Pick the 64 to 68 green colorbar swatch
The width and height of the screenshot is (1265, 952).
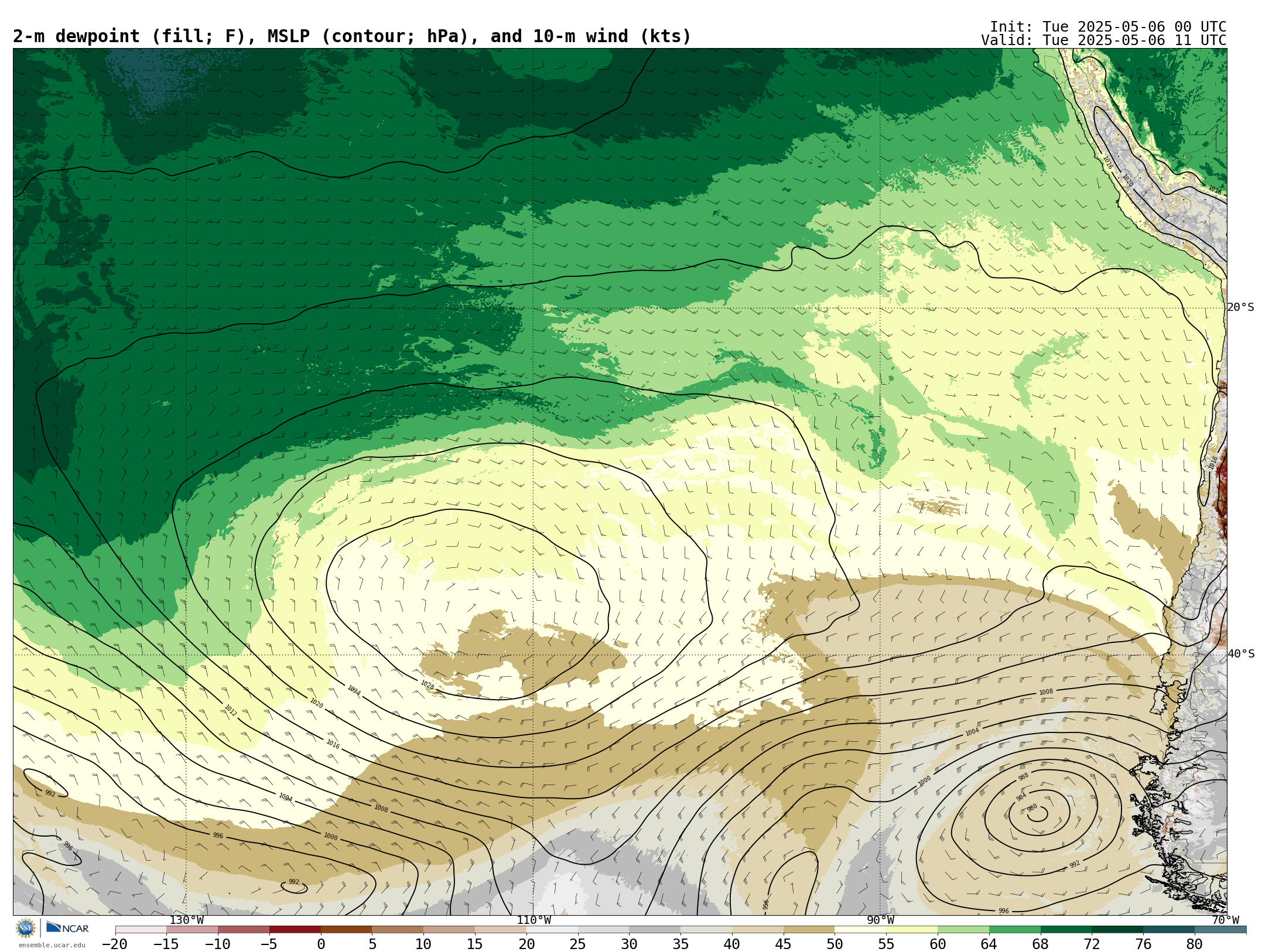point(1014,930)
